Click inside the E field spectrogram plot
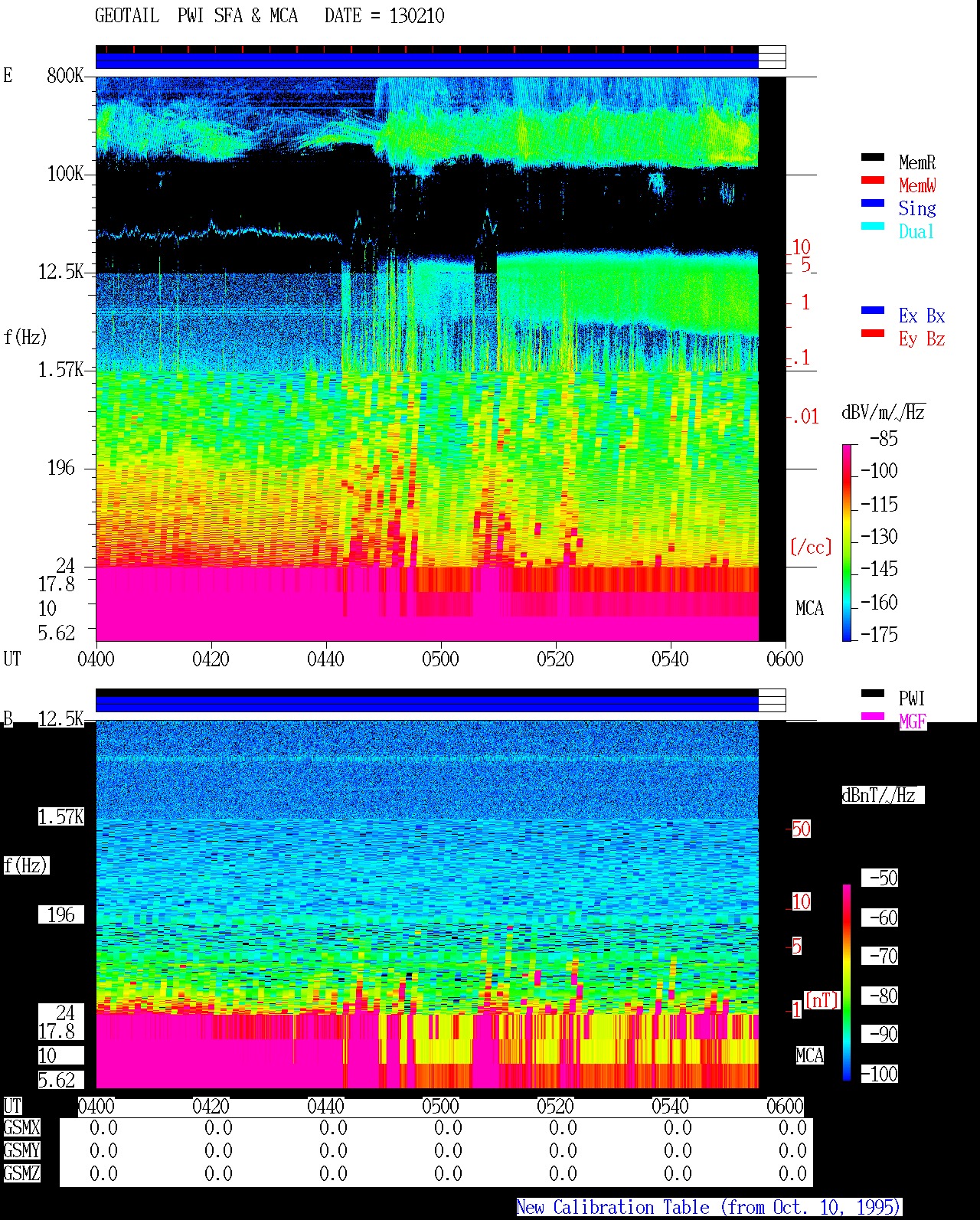The height and width of the screenshot is (1220, 980). click(x=427, y=358)
